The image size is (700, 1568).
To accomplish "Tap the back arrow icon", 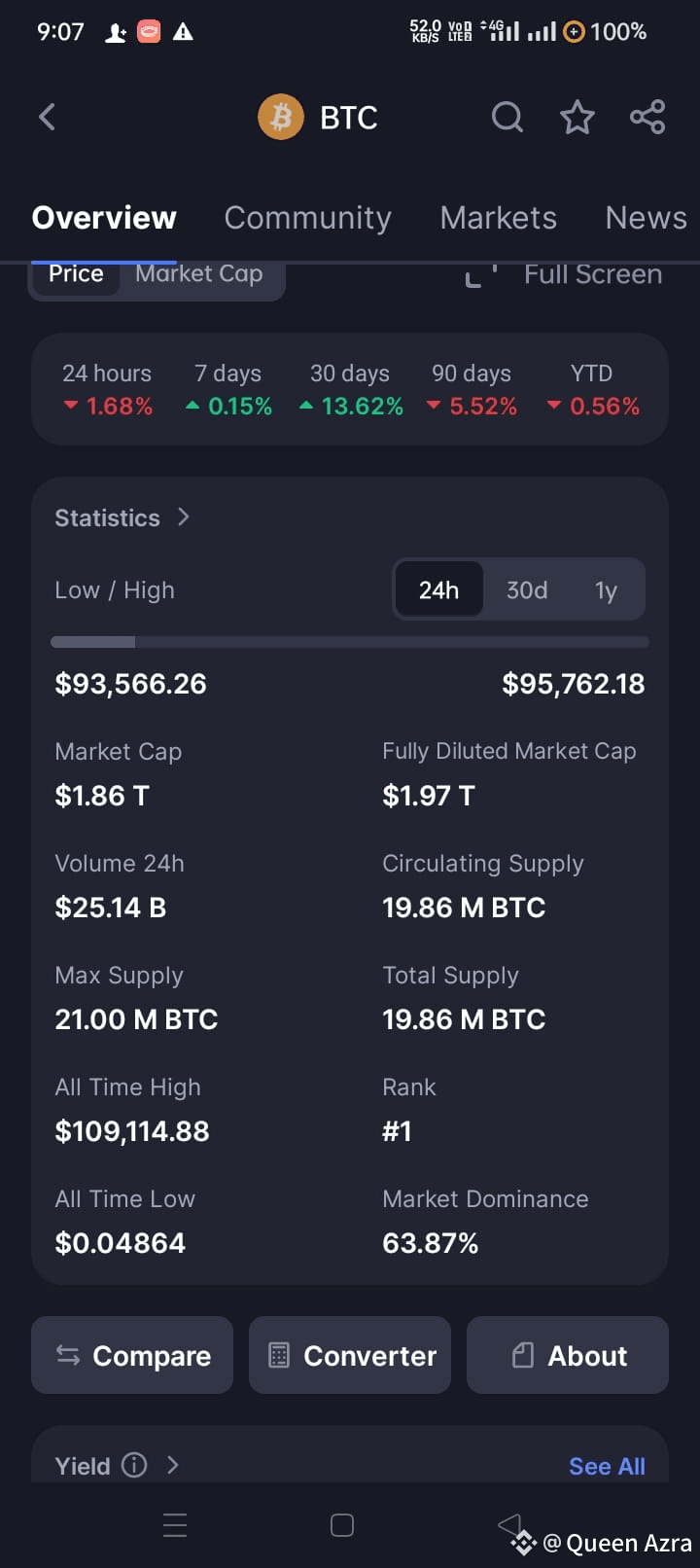I will point(47,118).
